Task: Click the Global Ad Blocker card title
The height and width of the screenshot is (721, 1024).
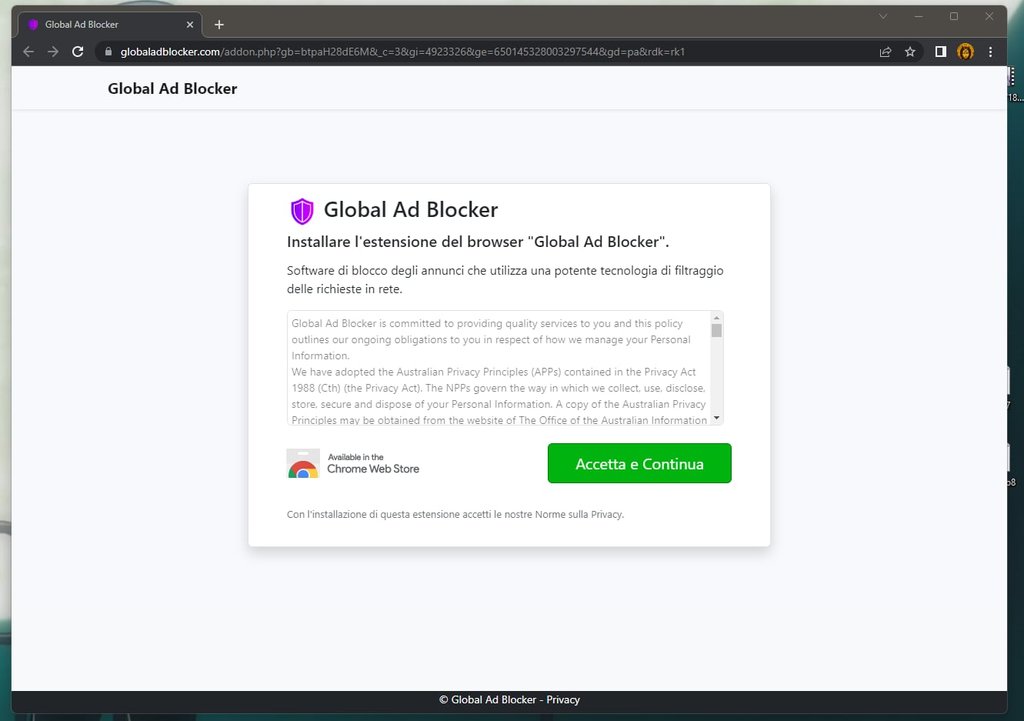Action: click(411, 210)
